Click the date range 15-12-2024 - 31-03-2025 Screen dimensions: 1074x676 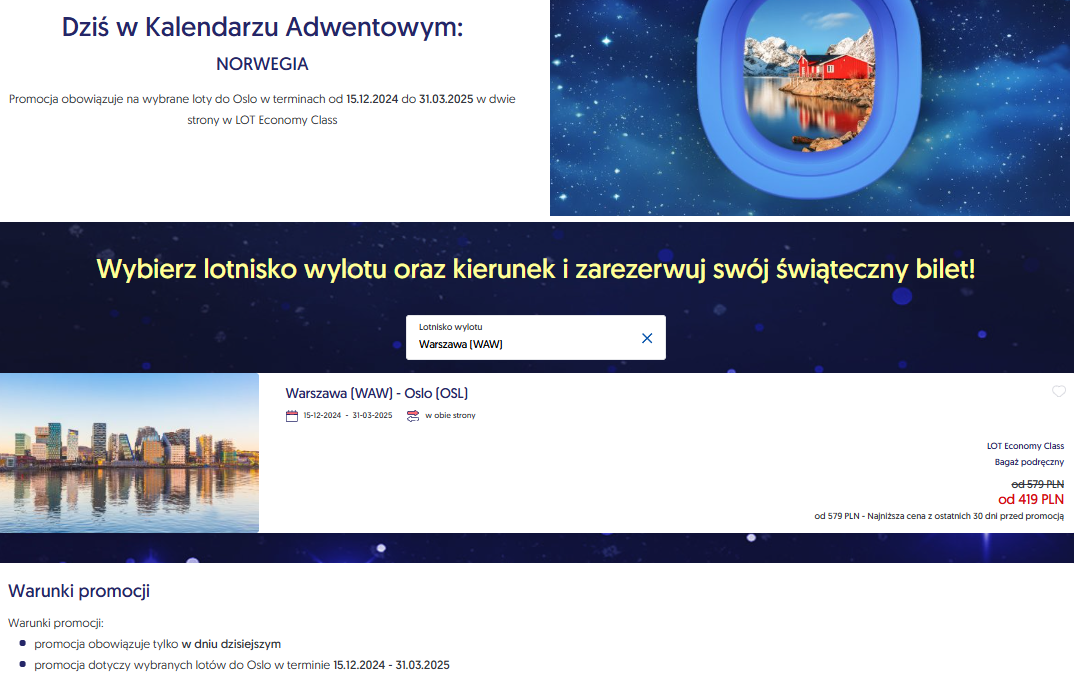pyautogui.click(x=348, y=416)
